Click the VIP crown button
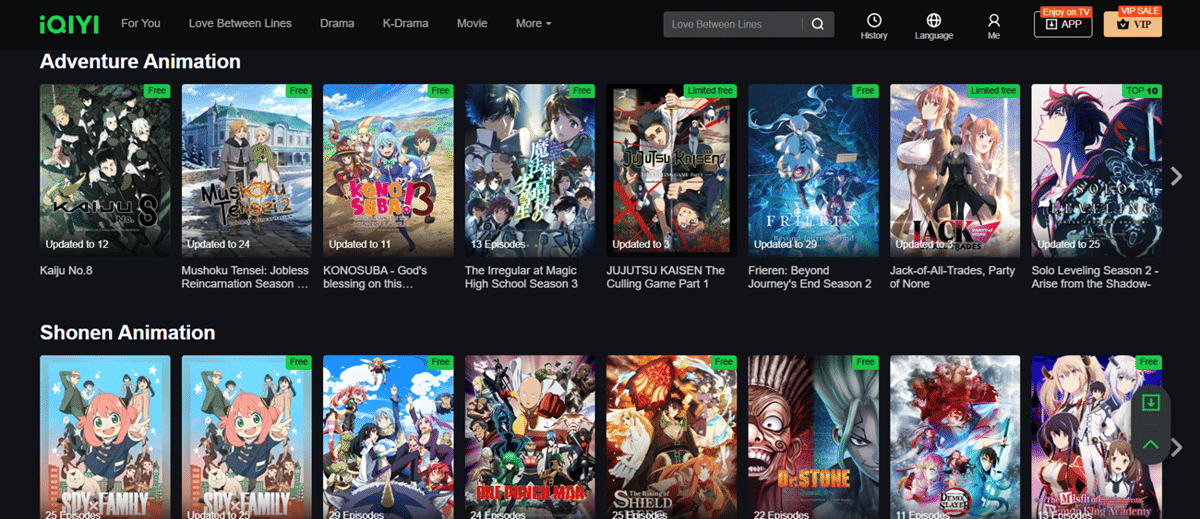 1133,24
